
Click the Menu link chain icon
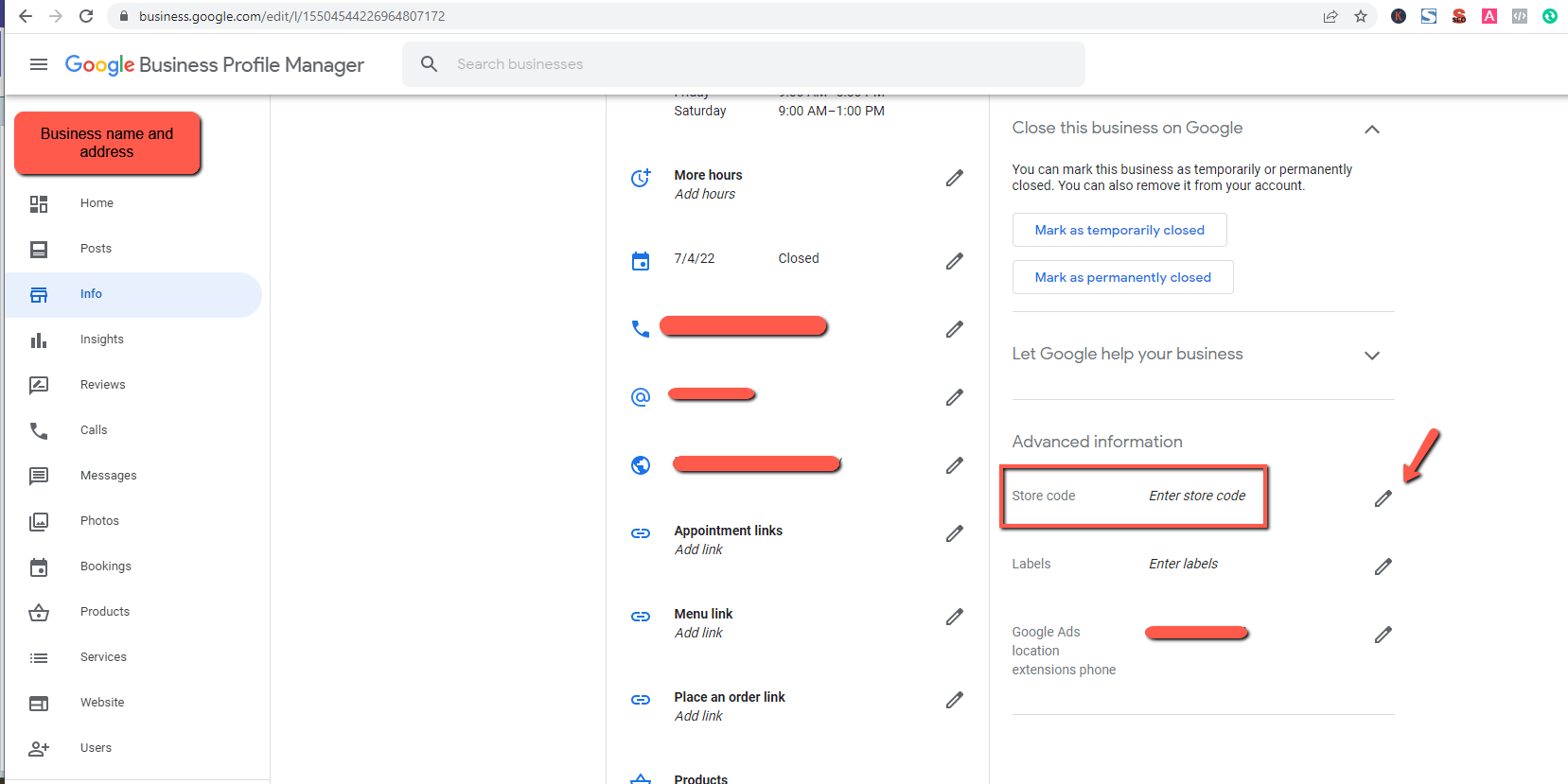pyautogui.click(x=641, y=617)
